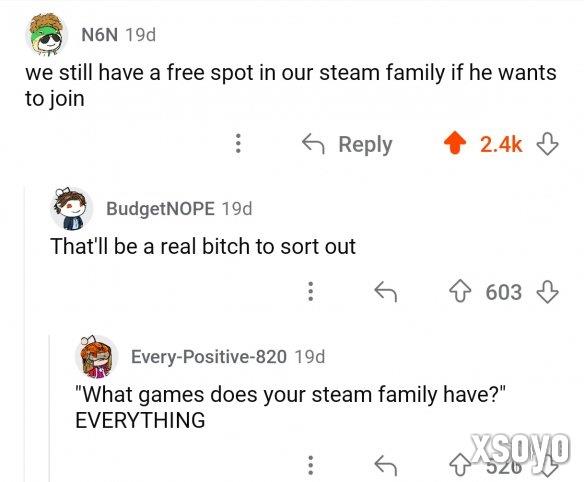Click the Reply button on N6N's comment
Viewport: 584px width, 482px height.
pyautogui.click(x=347, y=144)
